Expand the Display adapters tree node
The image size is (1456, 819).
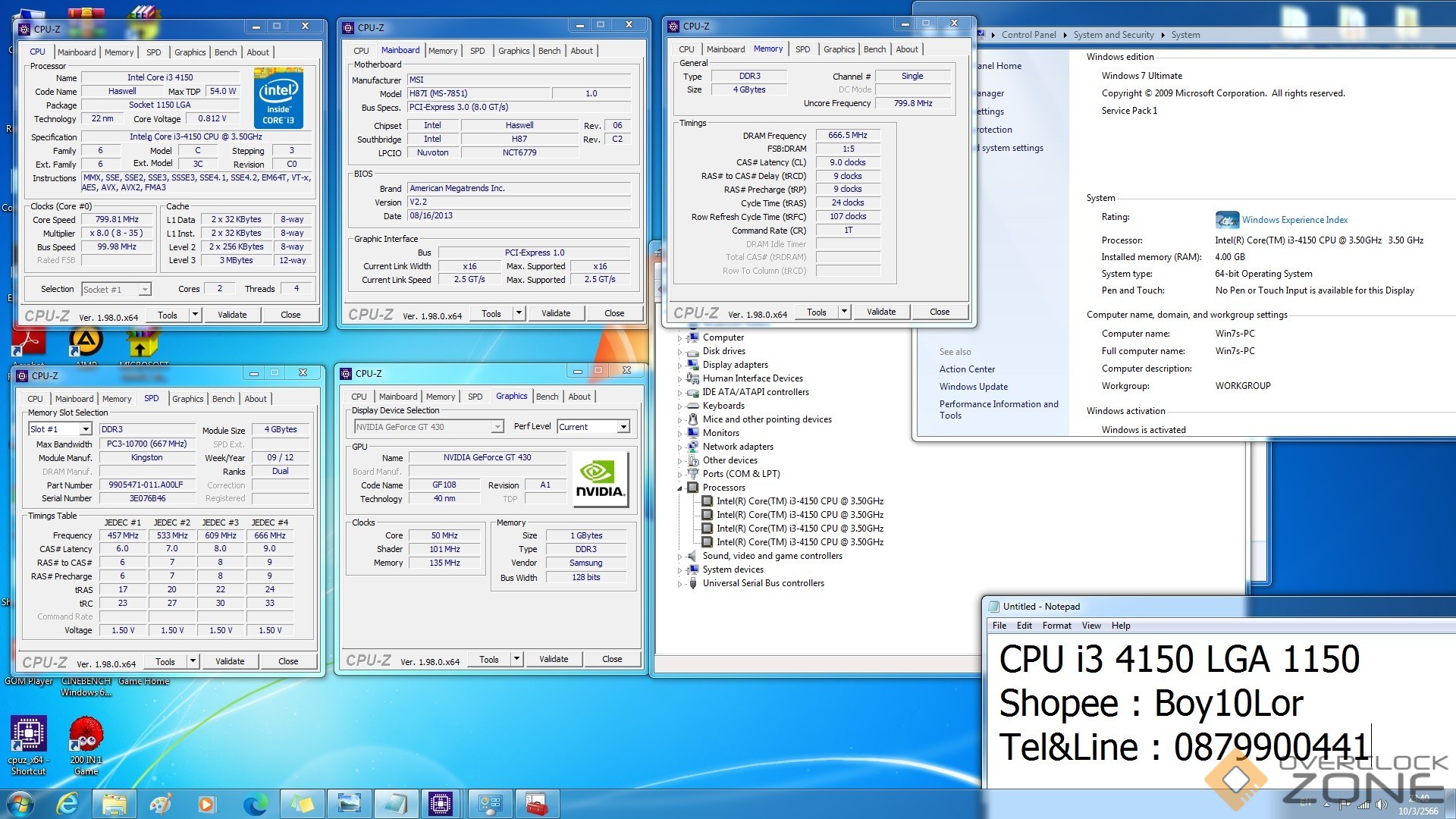(x=680, y=365)
